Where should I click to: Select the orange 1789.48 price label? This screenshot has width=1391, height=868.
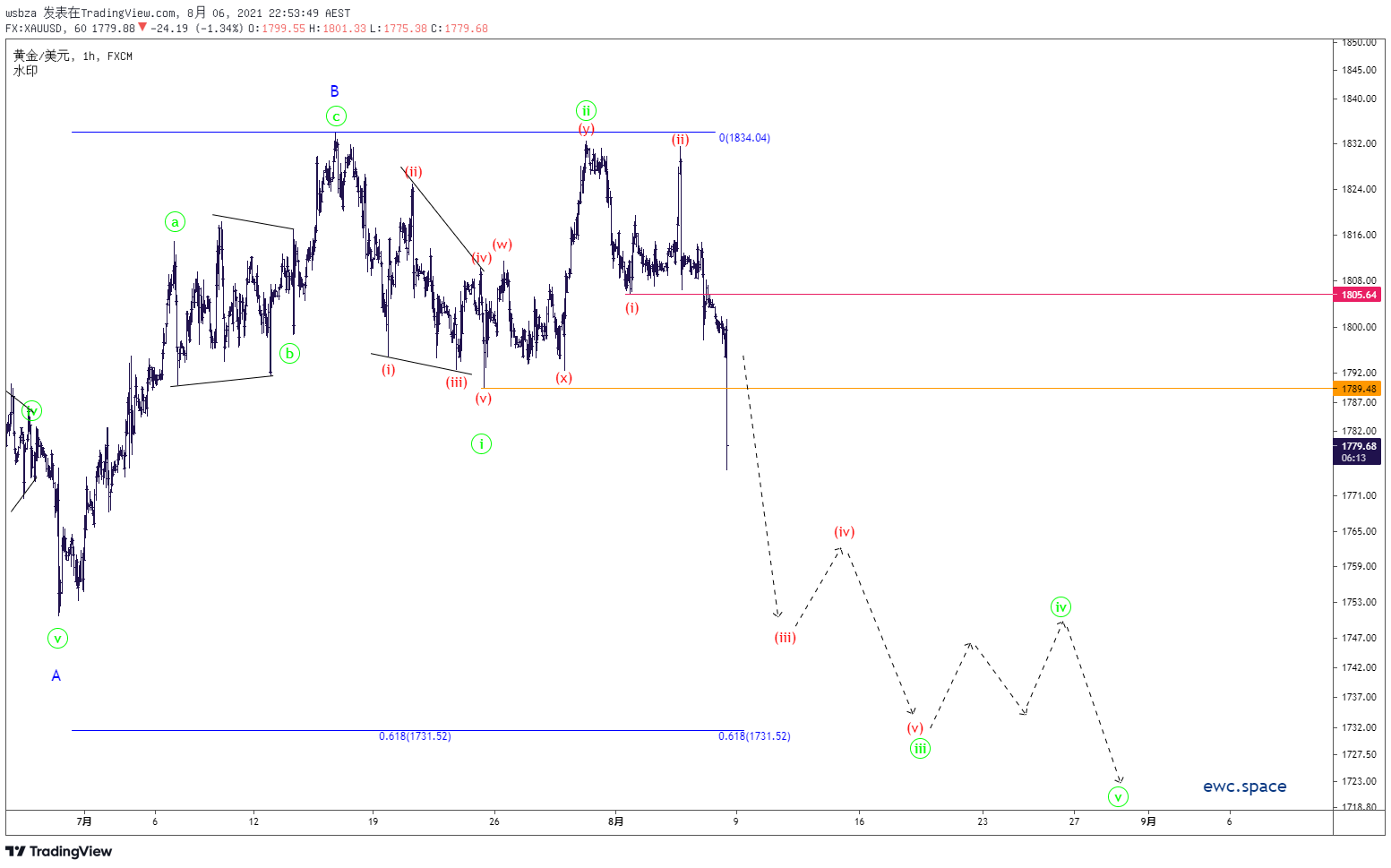point(1358,389)
